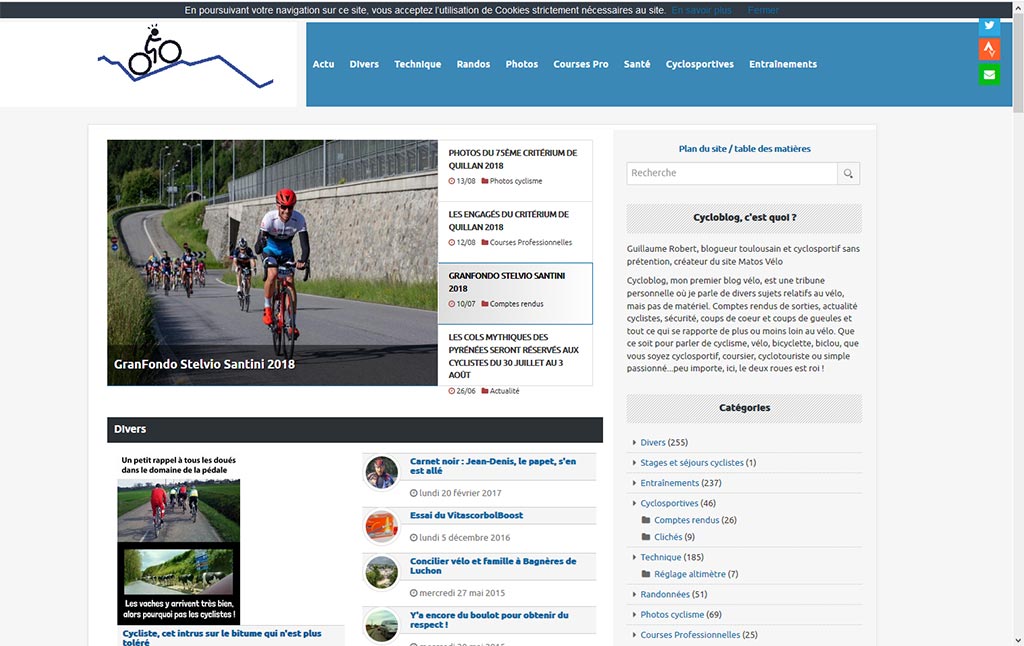Click the Recherche search field
Image resolution: width=1024 pixels, height=646 pixels.
pyautogui.click(x=732, y=173)
